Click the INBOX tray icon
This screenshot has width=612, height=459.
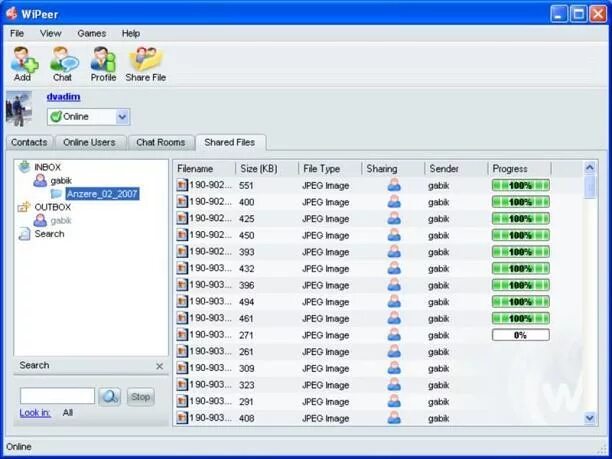pyautogui.click(x=25, y=167)
